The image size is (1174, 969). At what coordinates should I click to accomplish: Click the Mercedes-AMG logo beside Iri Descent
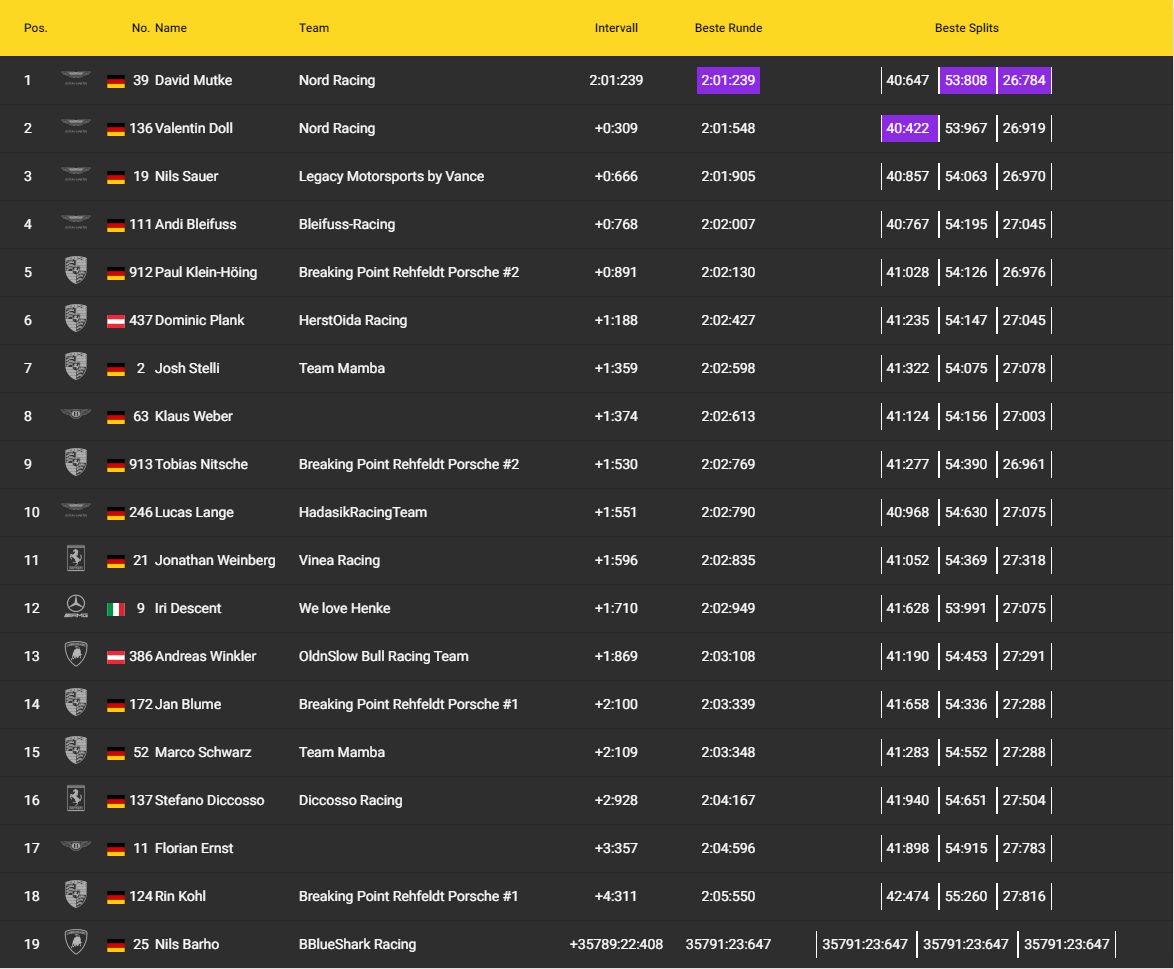[x=76, y=608]
